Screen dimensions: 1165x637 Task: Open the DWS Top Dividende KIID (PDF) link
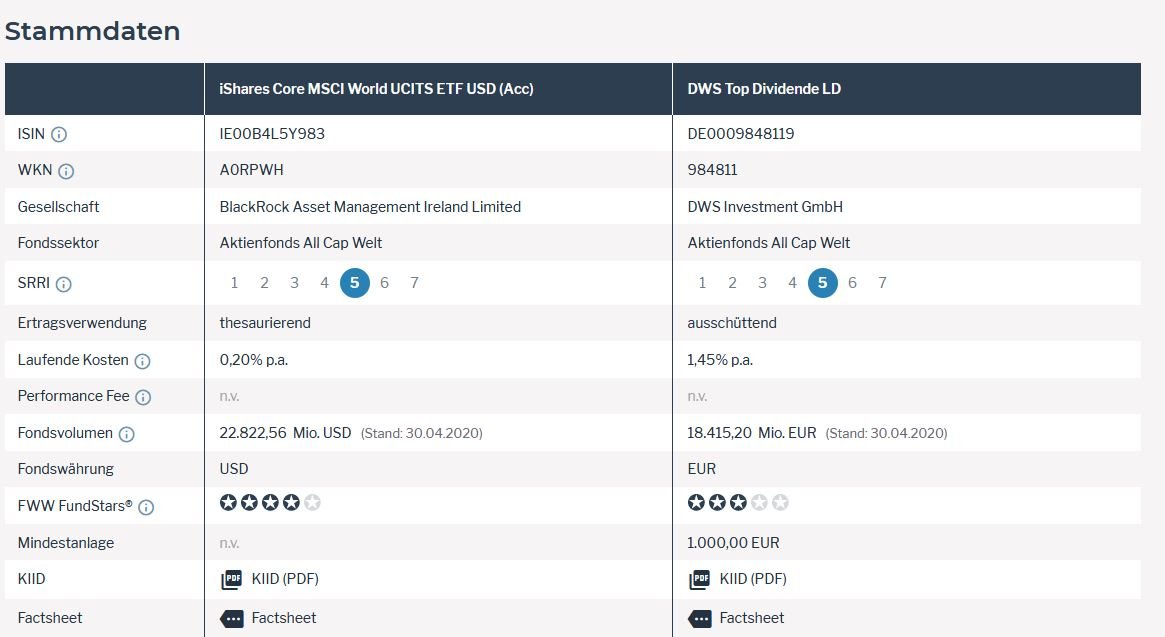click(753, 579)
